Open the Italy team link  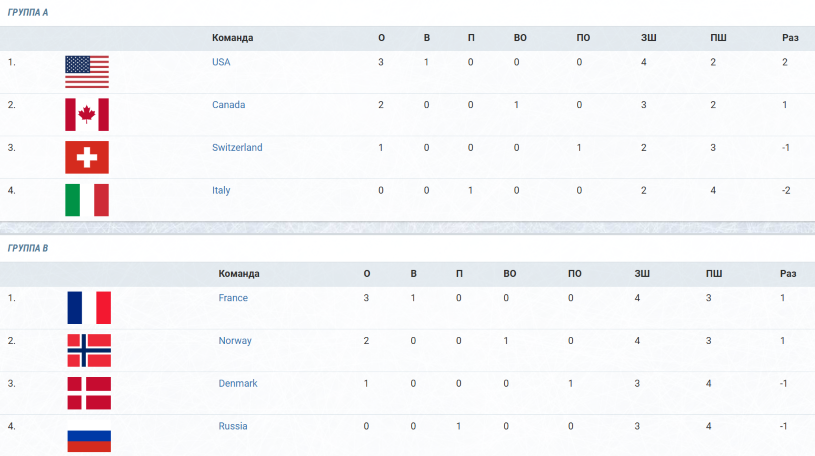click(221, 190)
